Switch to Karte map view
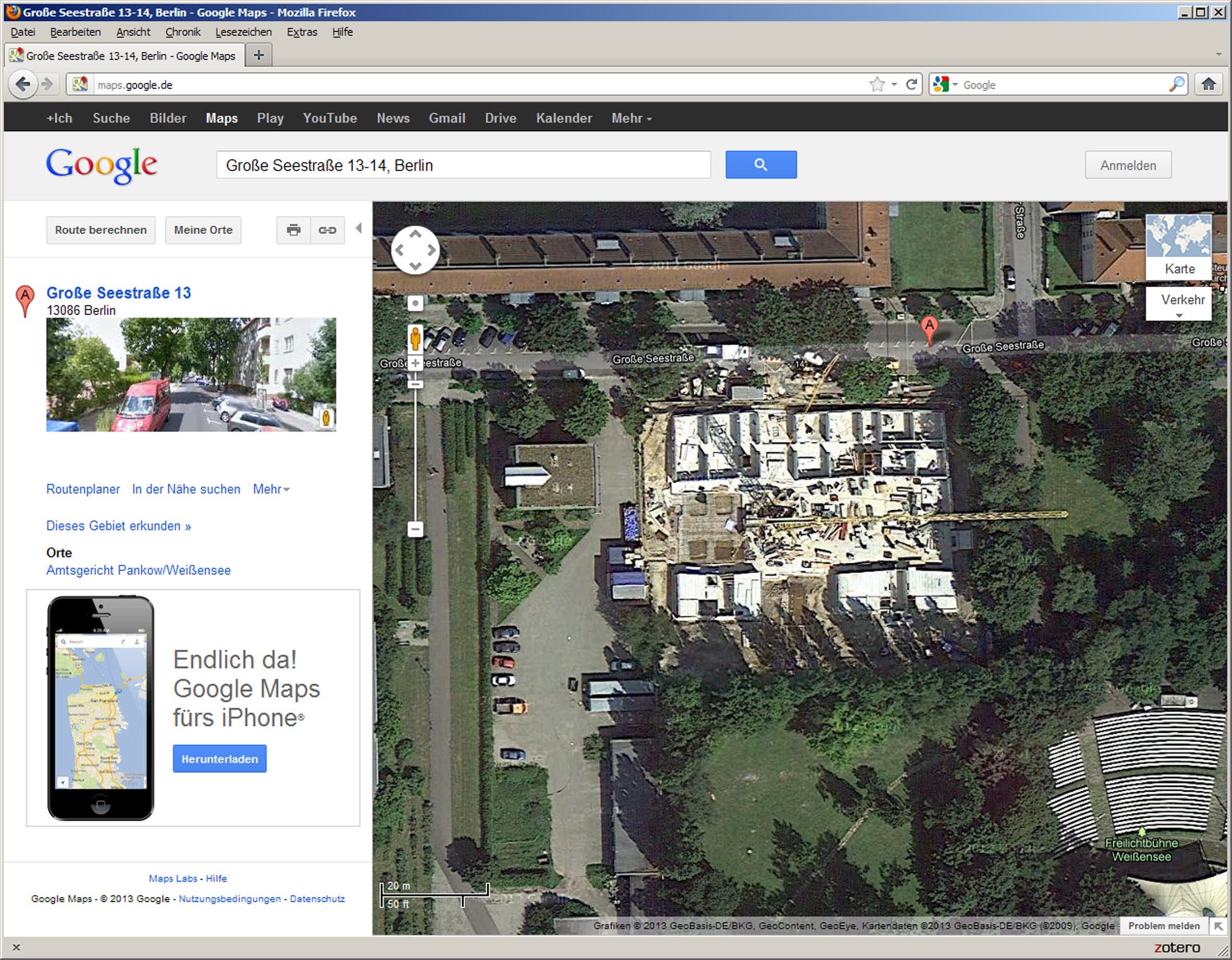This screenshot has width=1232, height=960. [x=1179, y=247]
